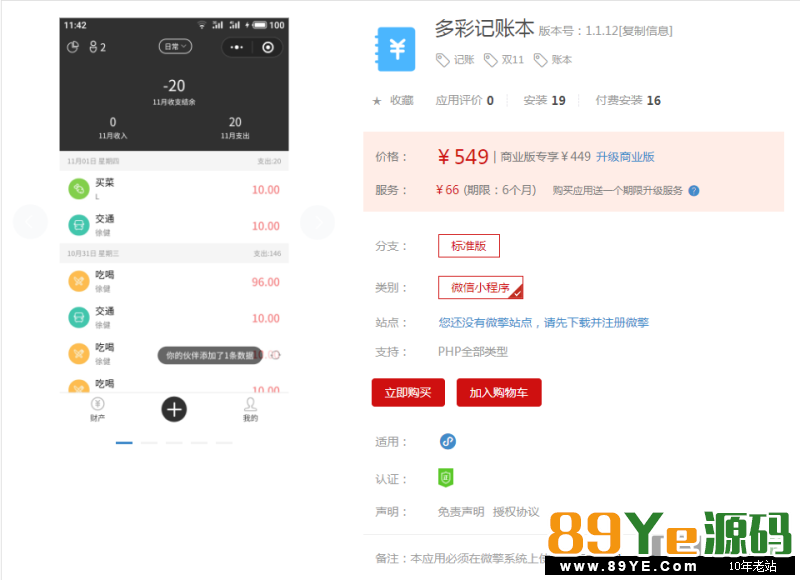Select the 微信小程序 category option

[480, 287]
